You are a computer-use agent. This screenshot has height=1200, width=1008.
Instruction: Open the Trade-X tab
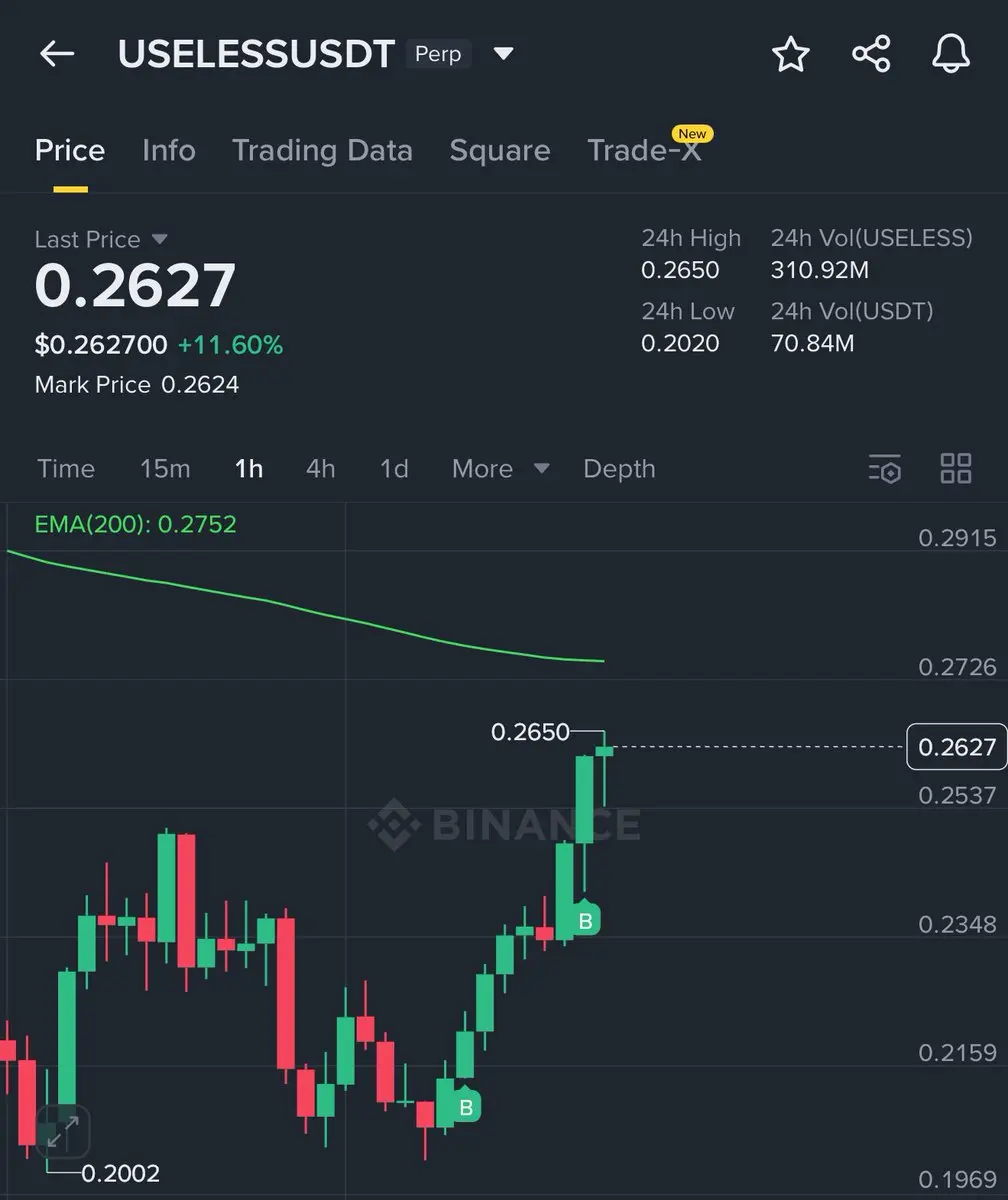644,150
